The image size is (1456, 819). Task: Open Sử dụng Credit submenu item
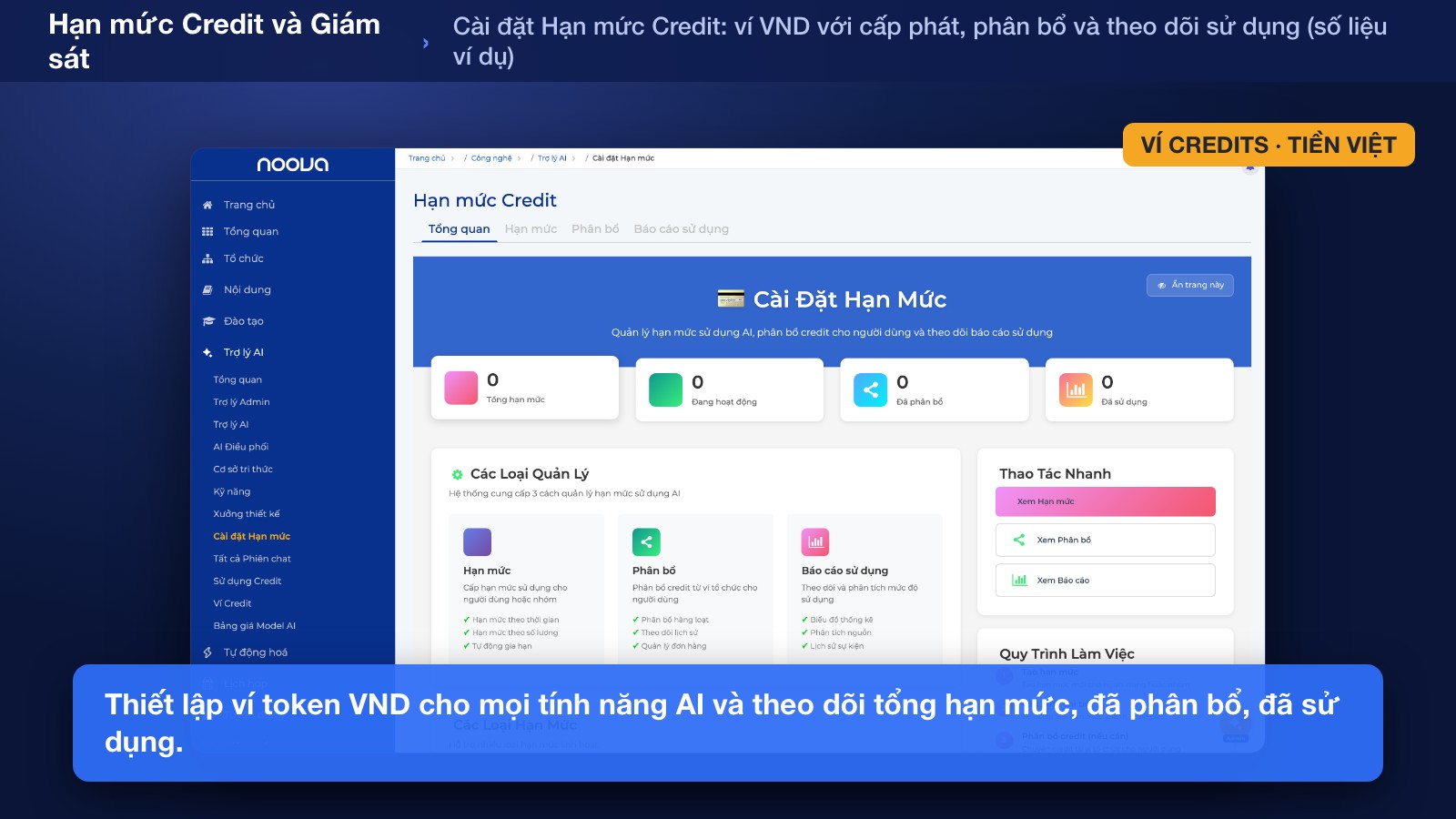click(x=248, y=581)
